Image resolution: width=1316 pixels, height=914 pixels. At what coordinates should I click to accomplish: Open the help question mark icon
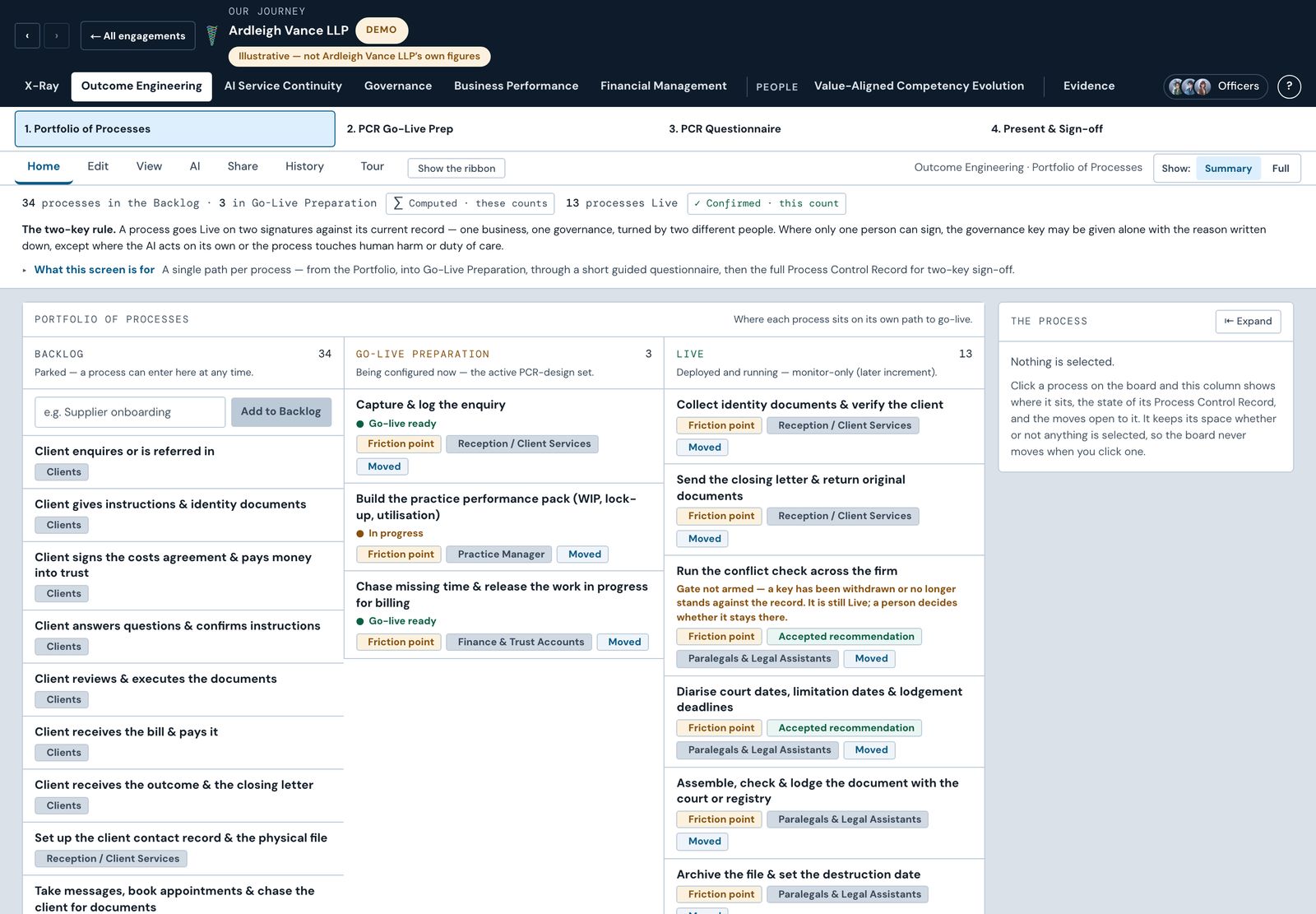click(x=1289, y=86)
